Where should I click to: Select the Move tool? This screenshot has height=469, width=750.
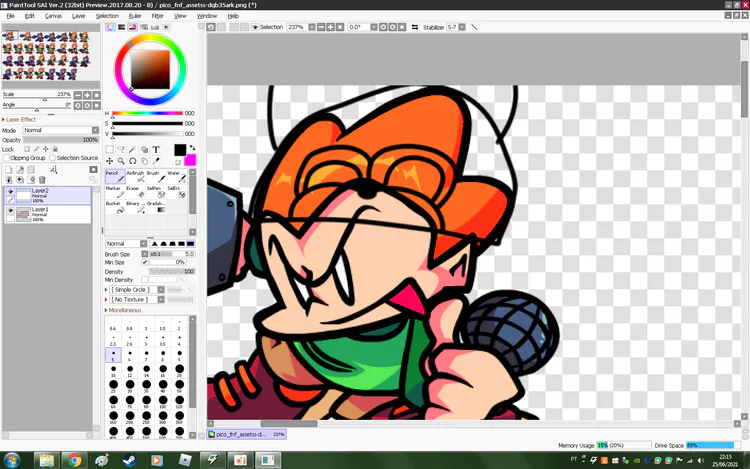[x=110, y=161]
